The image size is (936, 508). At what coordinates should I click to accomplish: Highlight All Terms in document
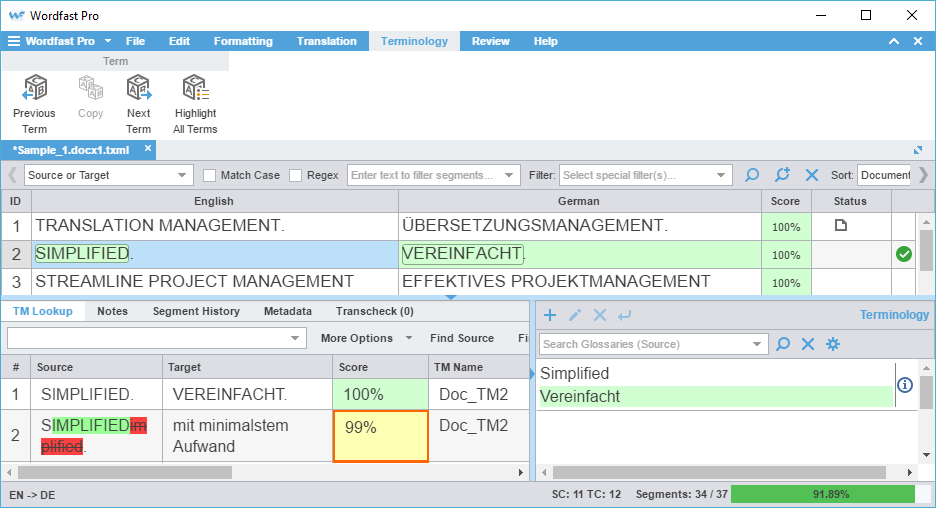point(195,104)
